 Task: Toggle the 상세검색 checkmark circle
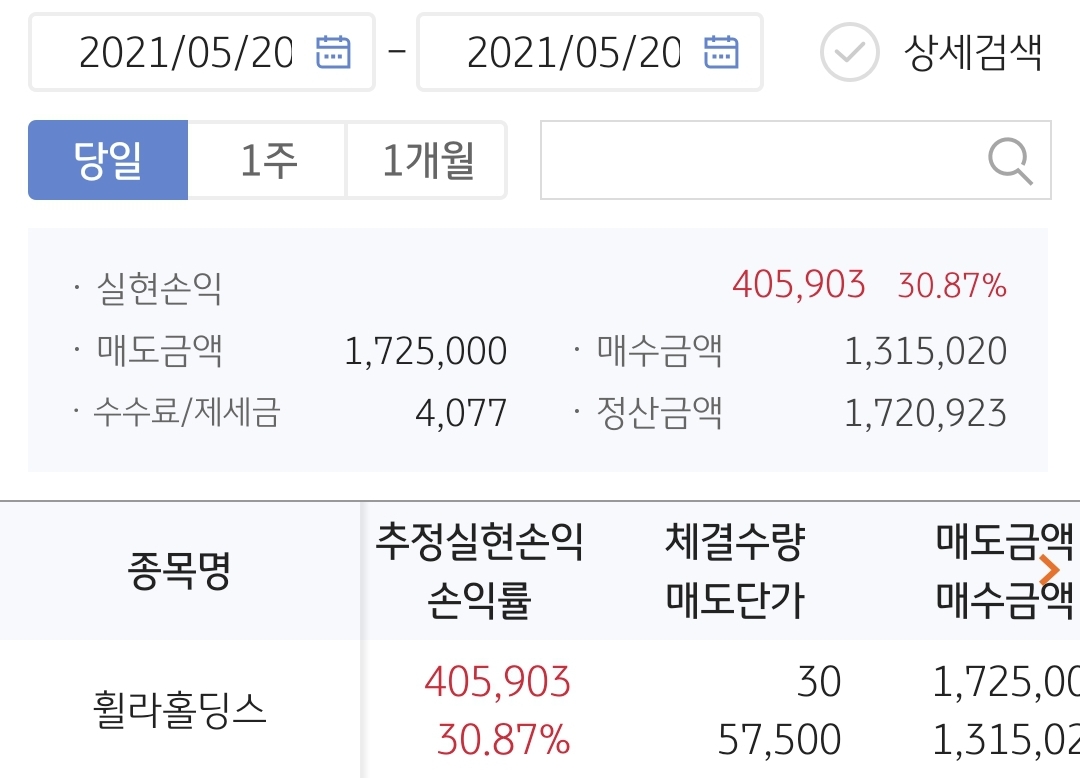coord(849,52)
